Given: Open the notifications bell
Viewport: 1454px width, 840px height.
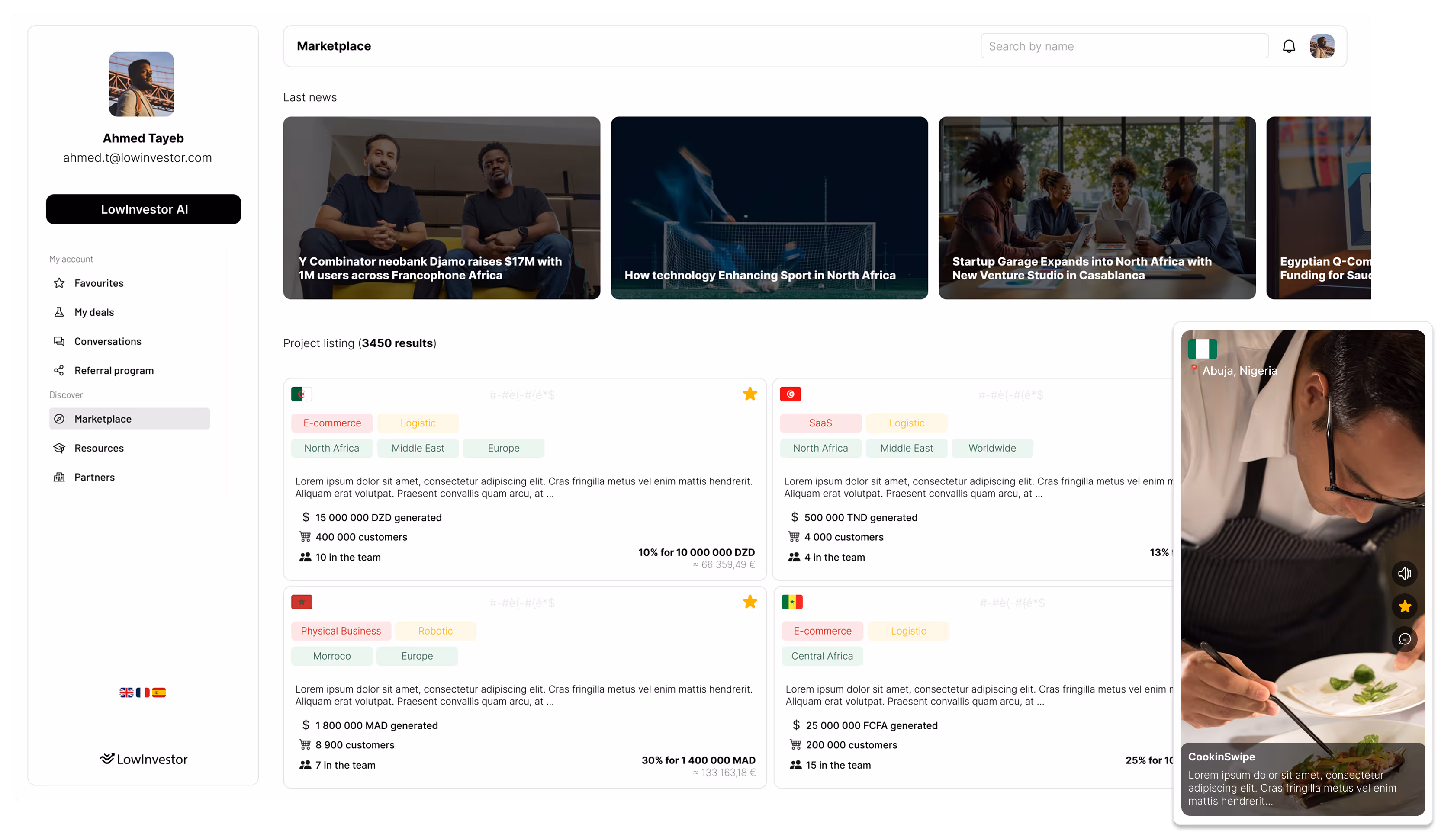Looking at the screenshot, I should click(x=1288, y=46).
